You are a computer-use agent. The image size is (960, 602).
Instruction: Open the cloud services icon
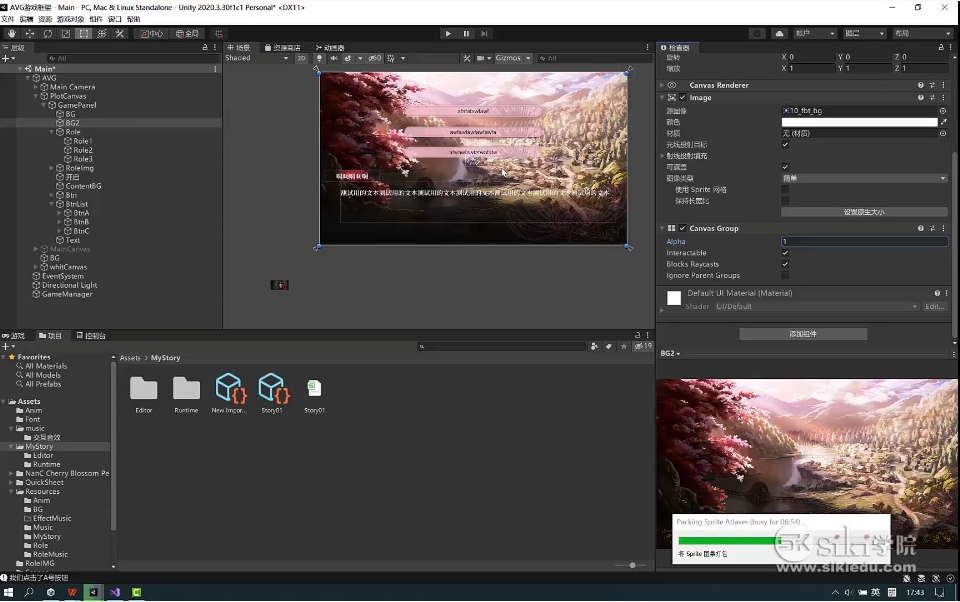[x=779, y=34]
